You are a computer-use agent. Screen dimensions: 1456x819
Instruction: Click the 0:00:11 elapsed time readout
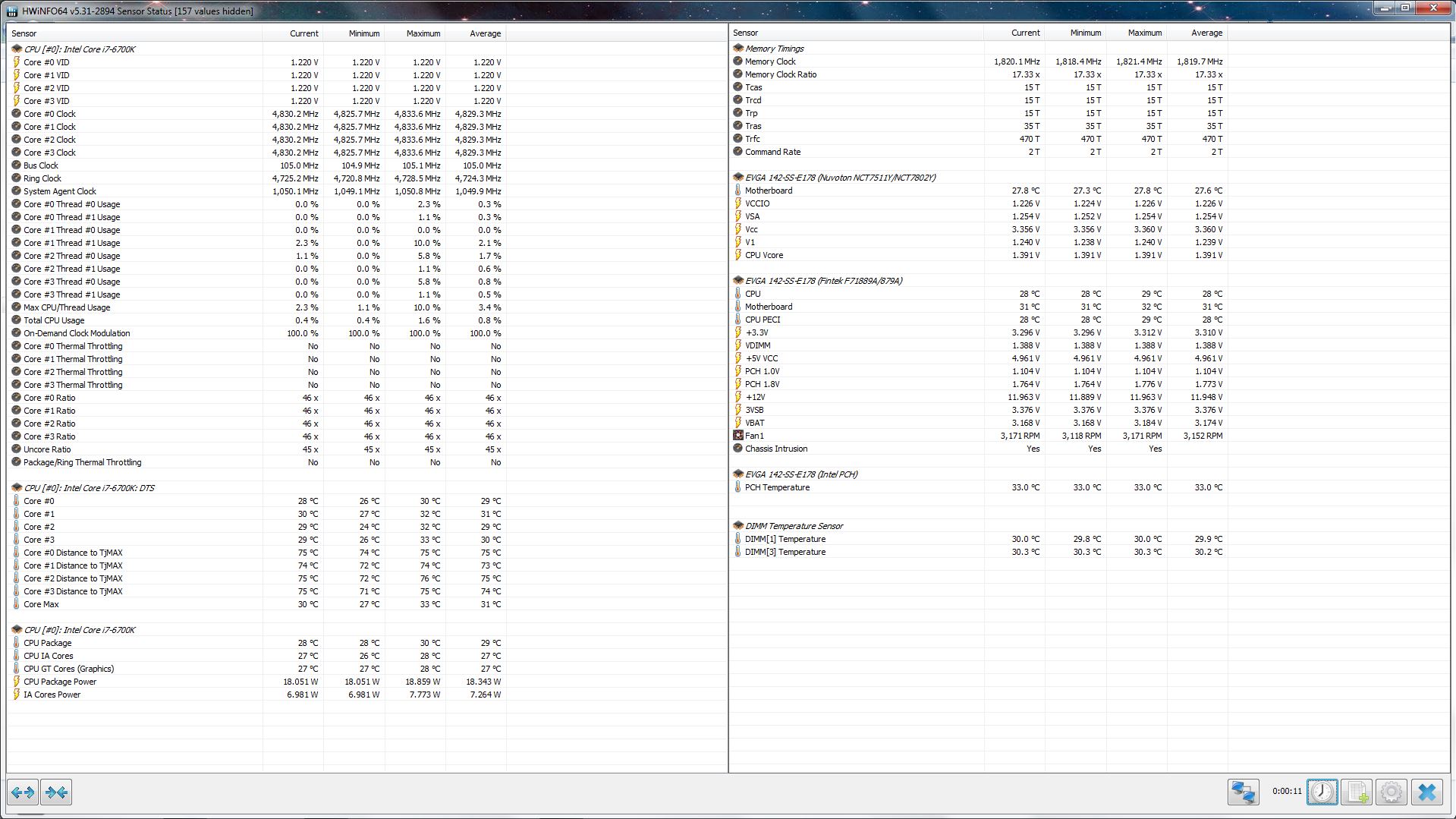pyautogui.click(x=1287, y=791)
